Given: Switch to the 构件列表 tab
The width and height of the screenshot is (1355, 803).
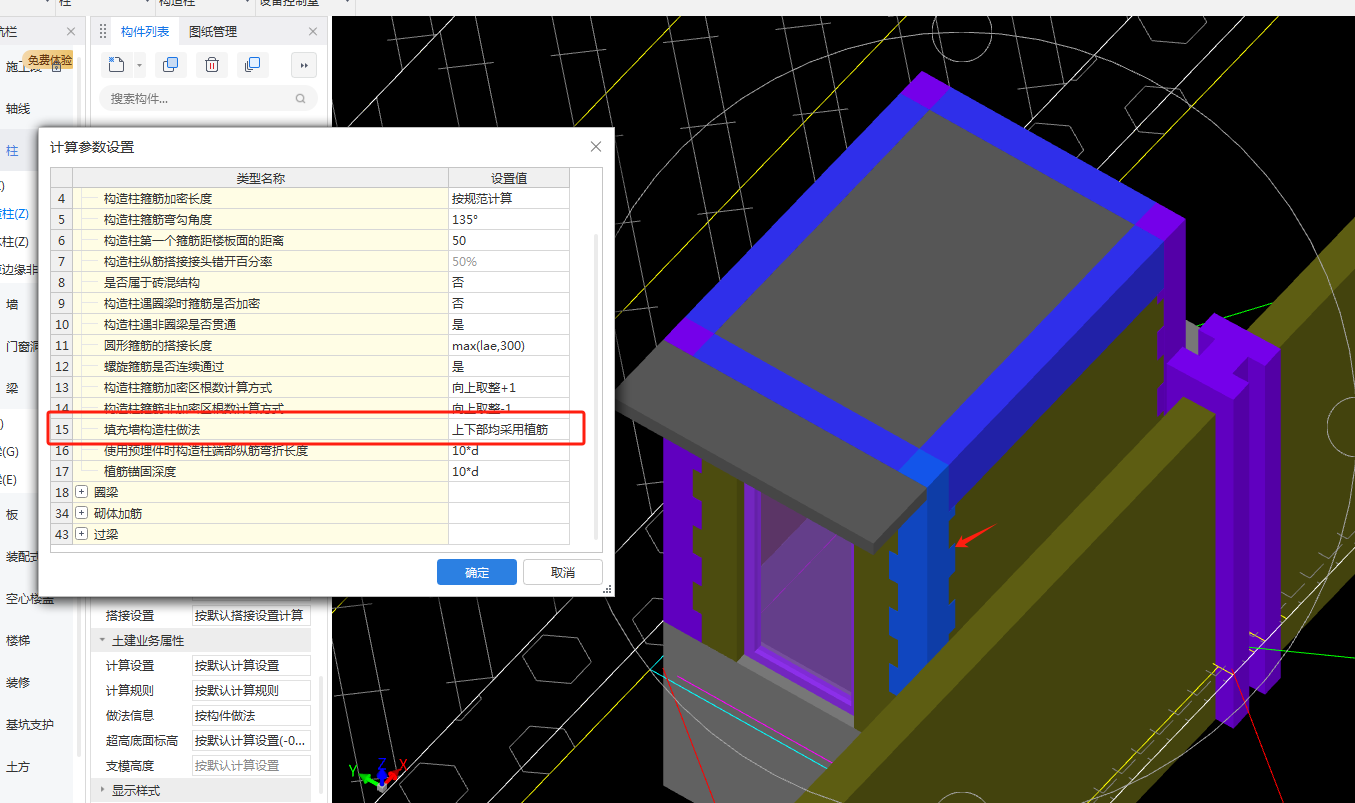Looking at the screenshot, I should click(x=145, y=32).
